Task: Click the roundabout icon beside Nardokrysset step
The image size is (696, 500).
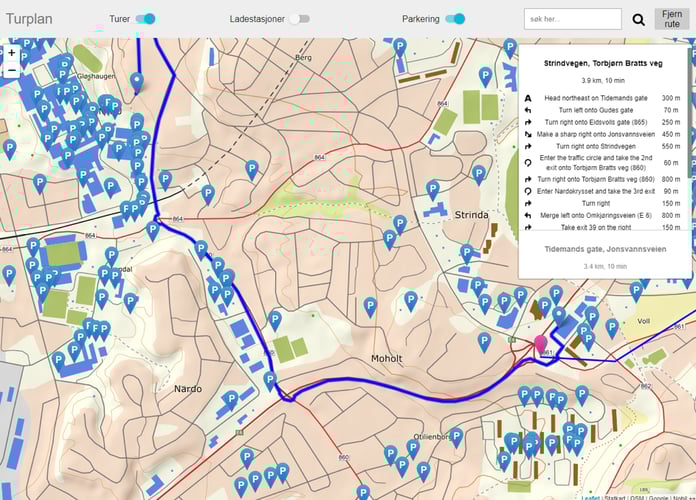Action: click(x=528, y=191)
